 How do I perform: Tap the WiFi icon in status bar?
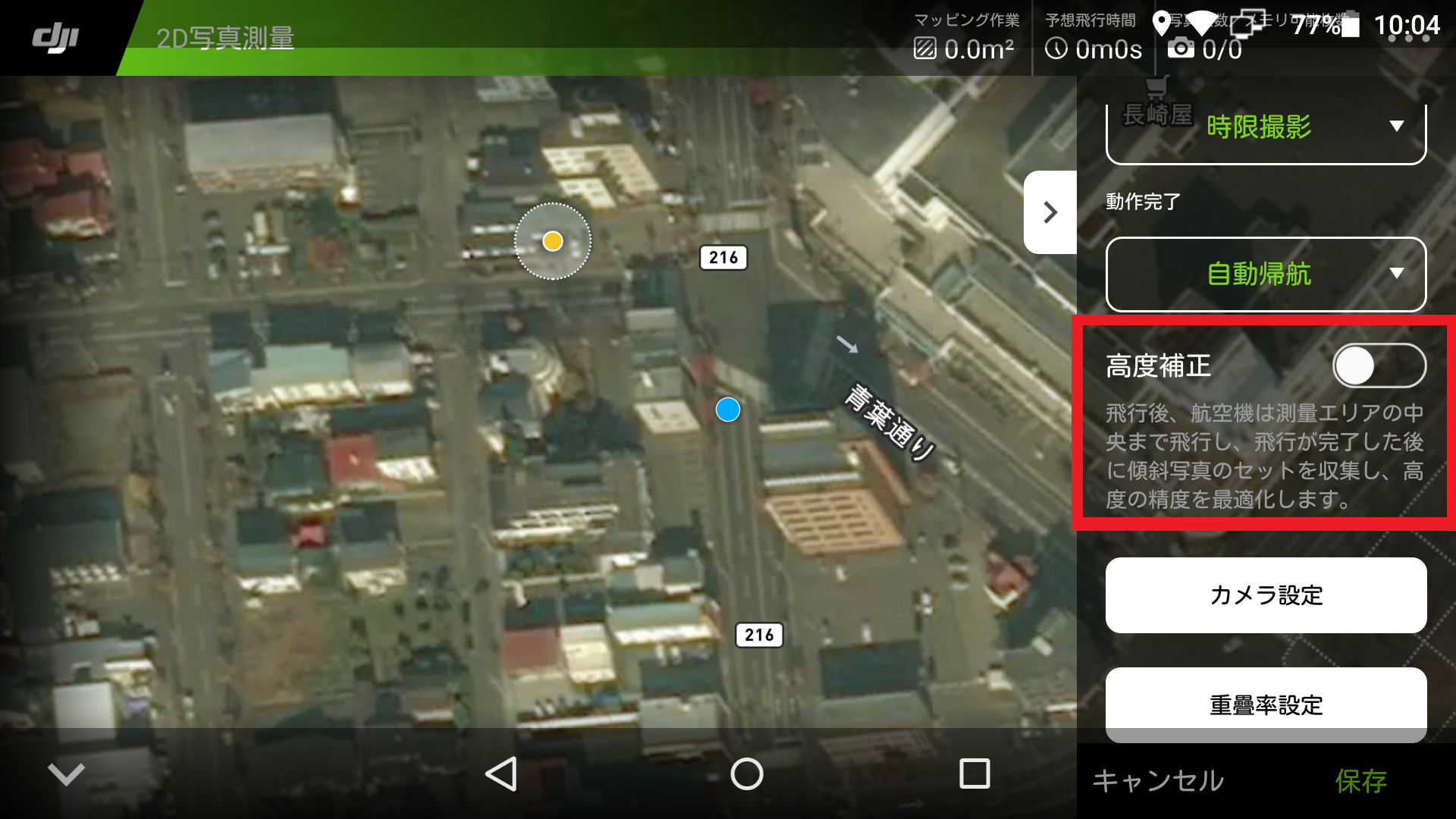click(1202, 24)
